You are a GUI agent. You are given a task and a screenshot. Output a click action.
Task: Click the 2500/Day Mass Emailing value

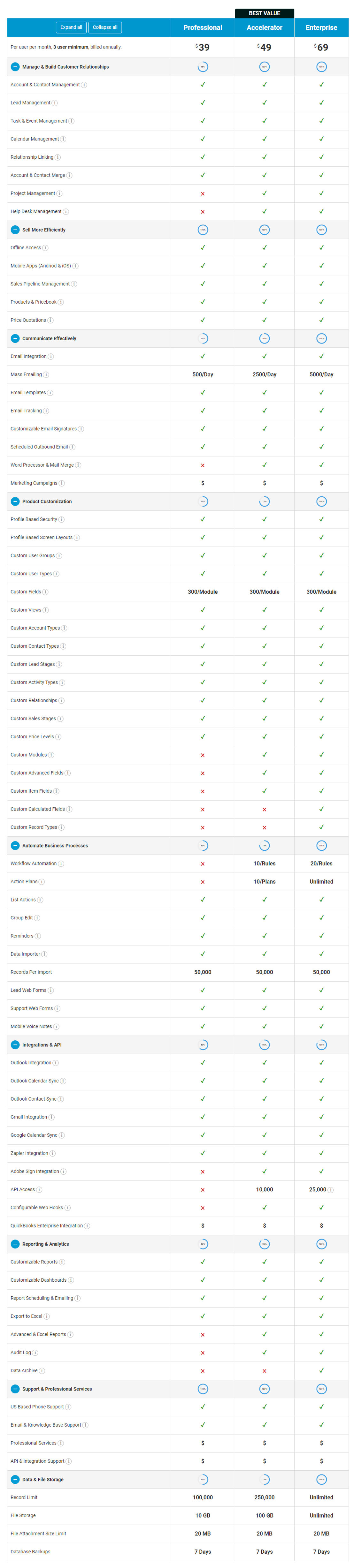pos(265,375)
